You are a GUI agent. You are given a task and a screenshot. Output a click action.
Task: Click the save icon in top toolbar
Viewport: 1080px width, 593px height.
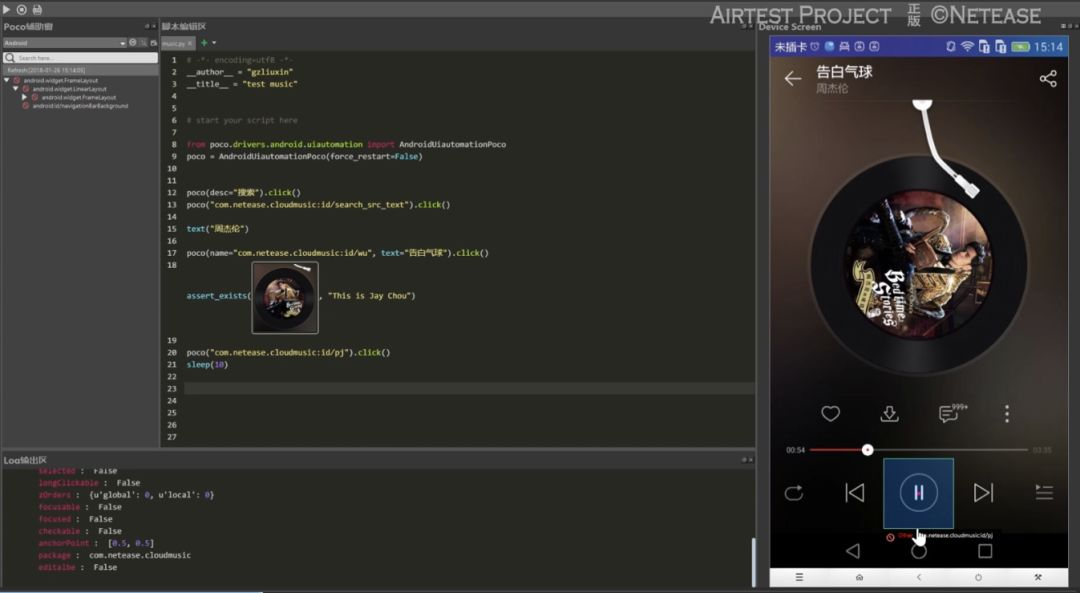coord(37,9)
